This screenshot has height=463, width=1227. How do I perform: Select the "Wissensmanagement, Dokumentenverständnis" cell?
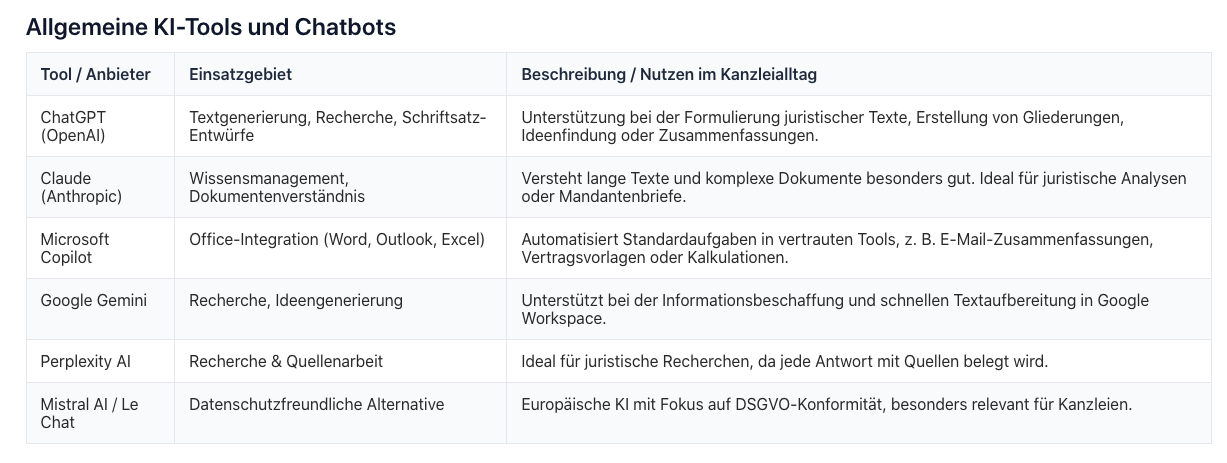pyautogui.click(x=277, y=187)
